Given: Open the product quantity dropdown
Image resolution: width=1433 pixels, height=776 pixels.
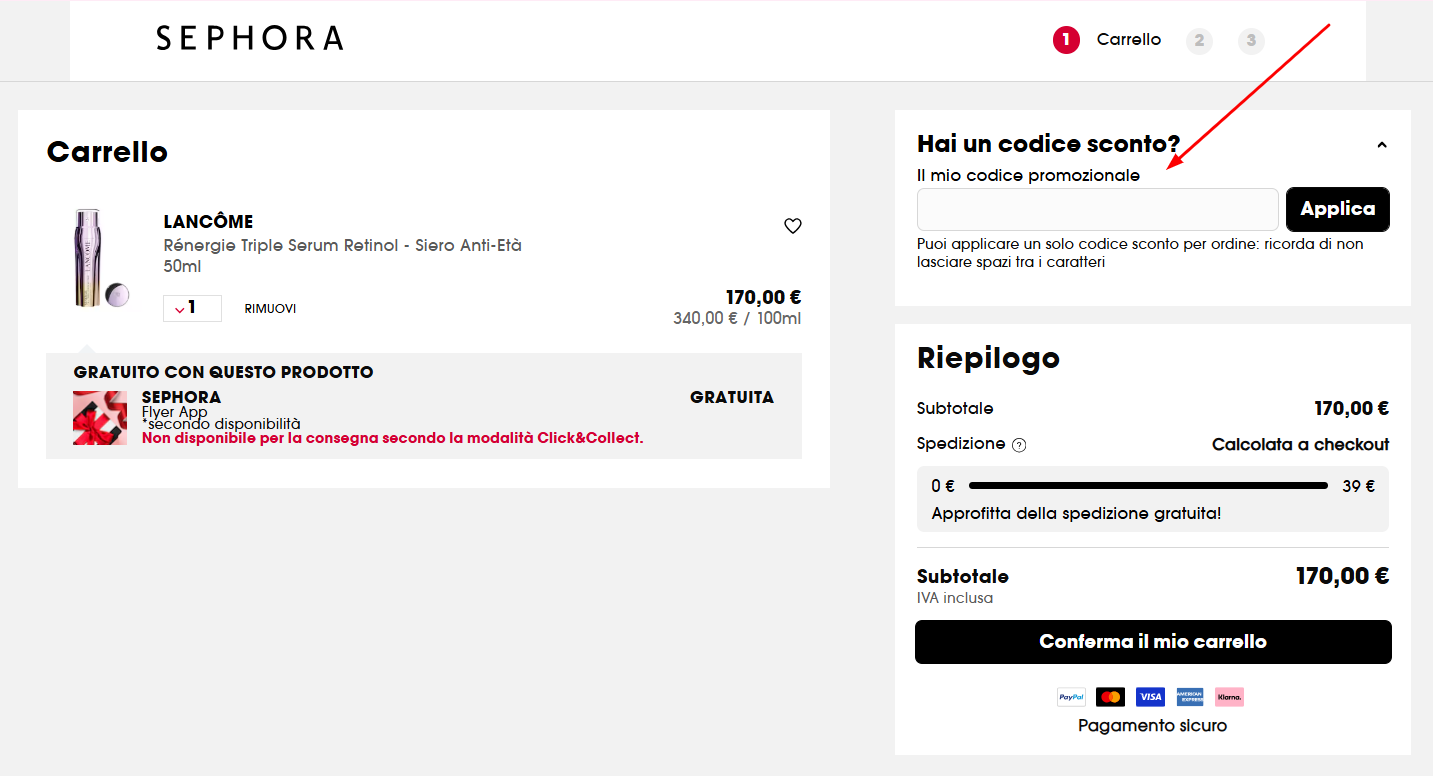Looking at the screenshot, I should pos(192,308).
